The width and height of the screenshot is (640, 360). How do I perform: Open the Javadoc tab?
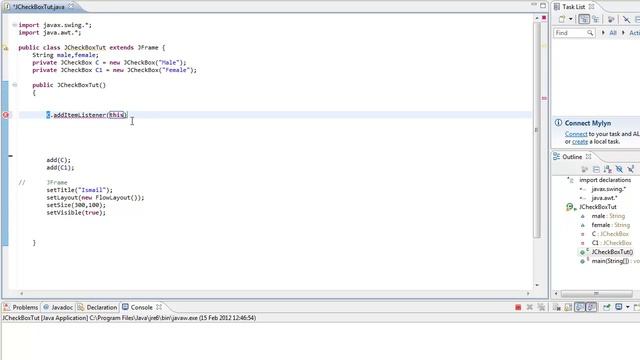pyautogui.click(x=58, y=307)
